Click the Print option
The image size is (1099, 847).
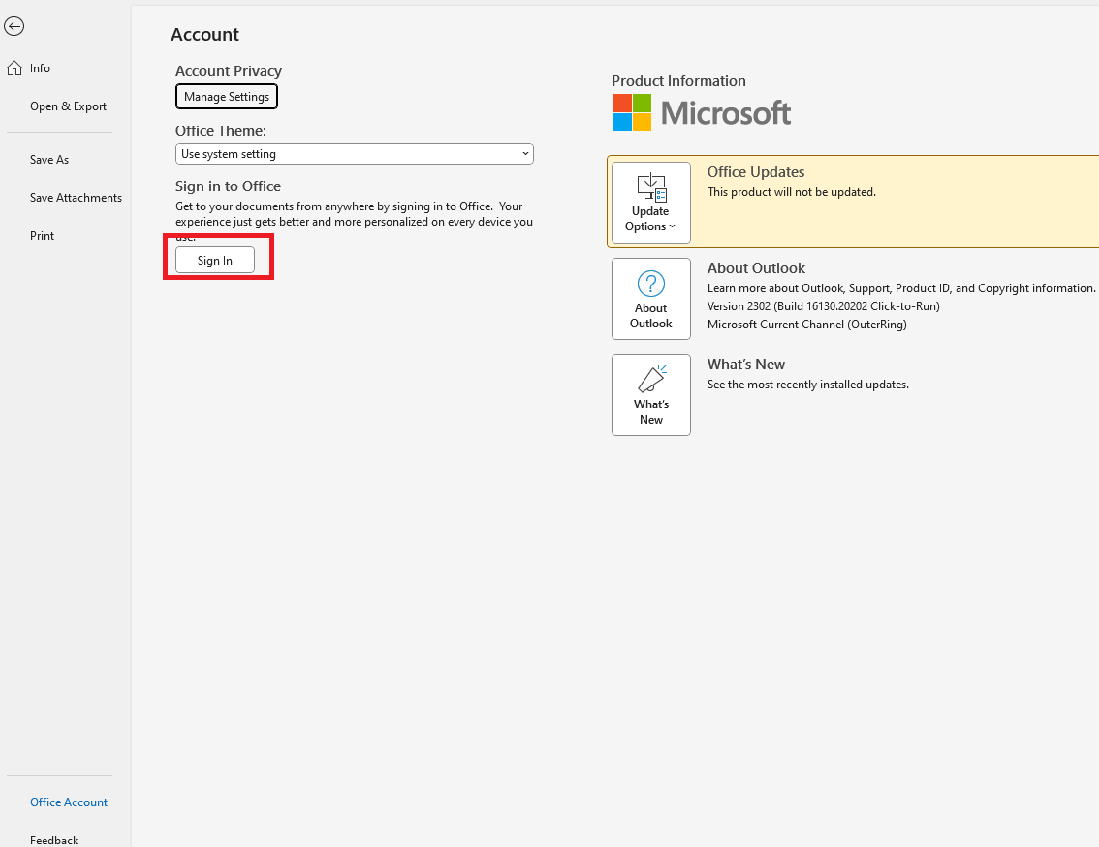[x=42, y=235]
